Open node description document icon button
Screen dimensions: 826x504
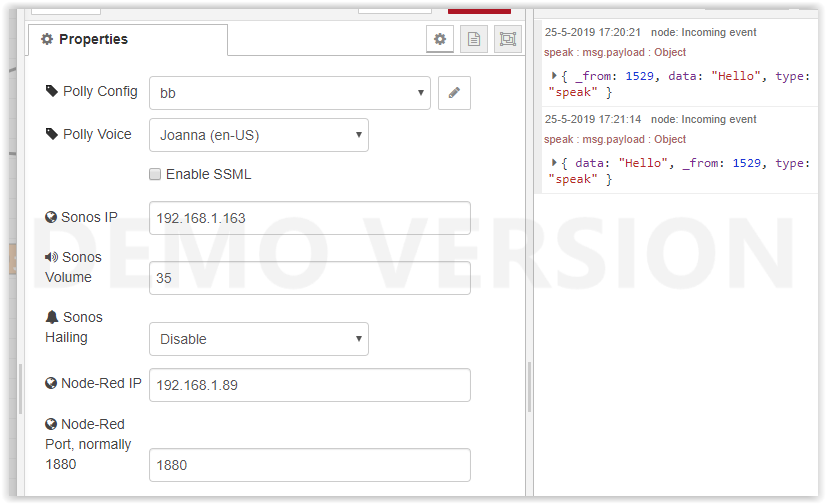[x=474, y=39]
